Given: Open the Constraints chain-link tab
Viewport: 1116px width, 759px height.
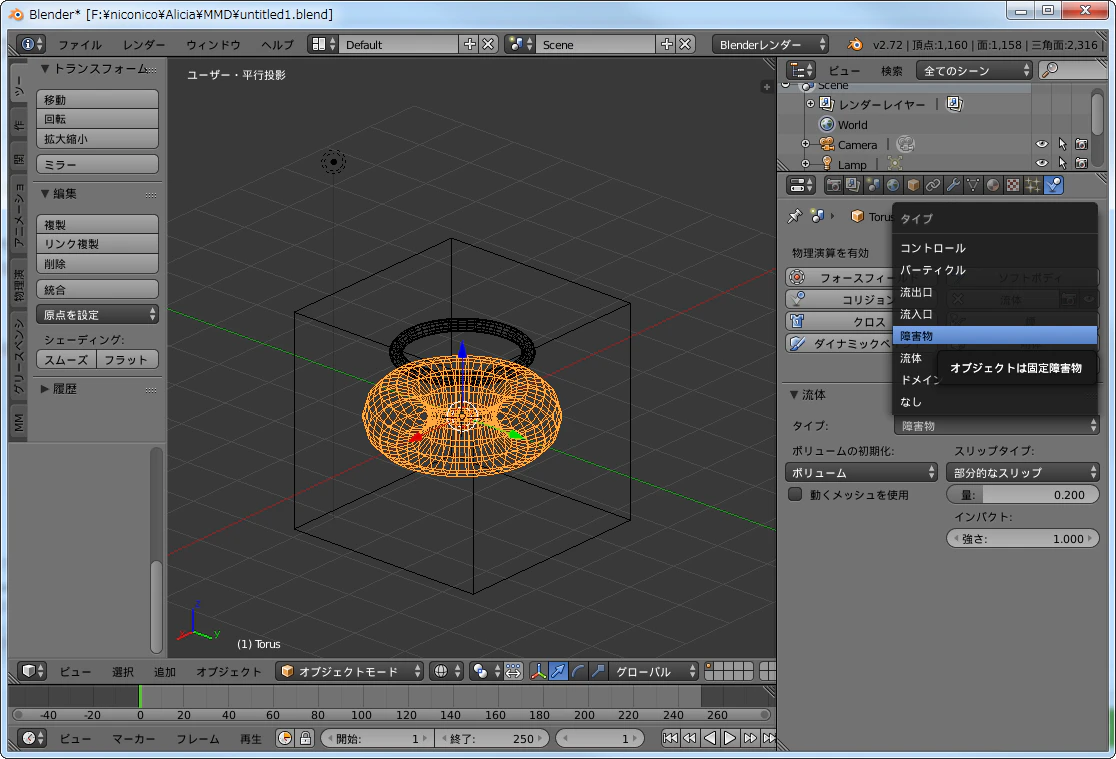Looking at the screenshot, I should pyautogui.click(x=932, y=185).
